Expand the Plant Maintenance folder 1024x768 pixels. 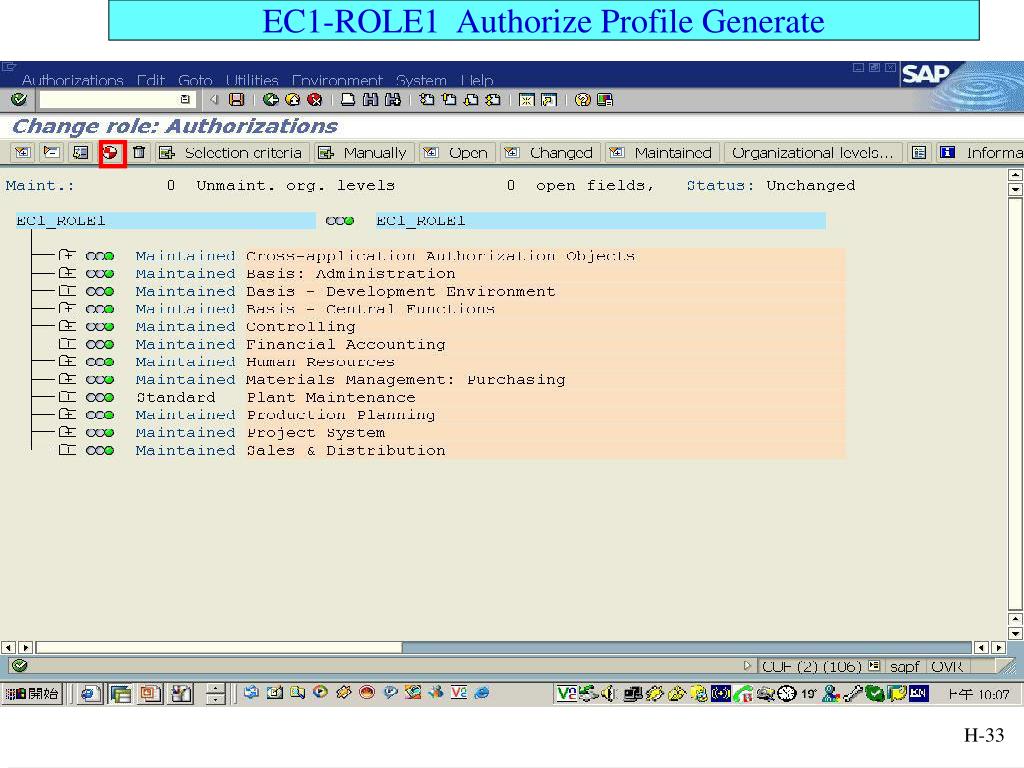click(x=67, y=396)
